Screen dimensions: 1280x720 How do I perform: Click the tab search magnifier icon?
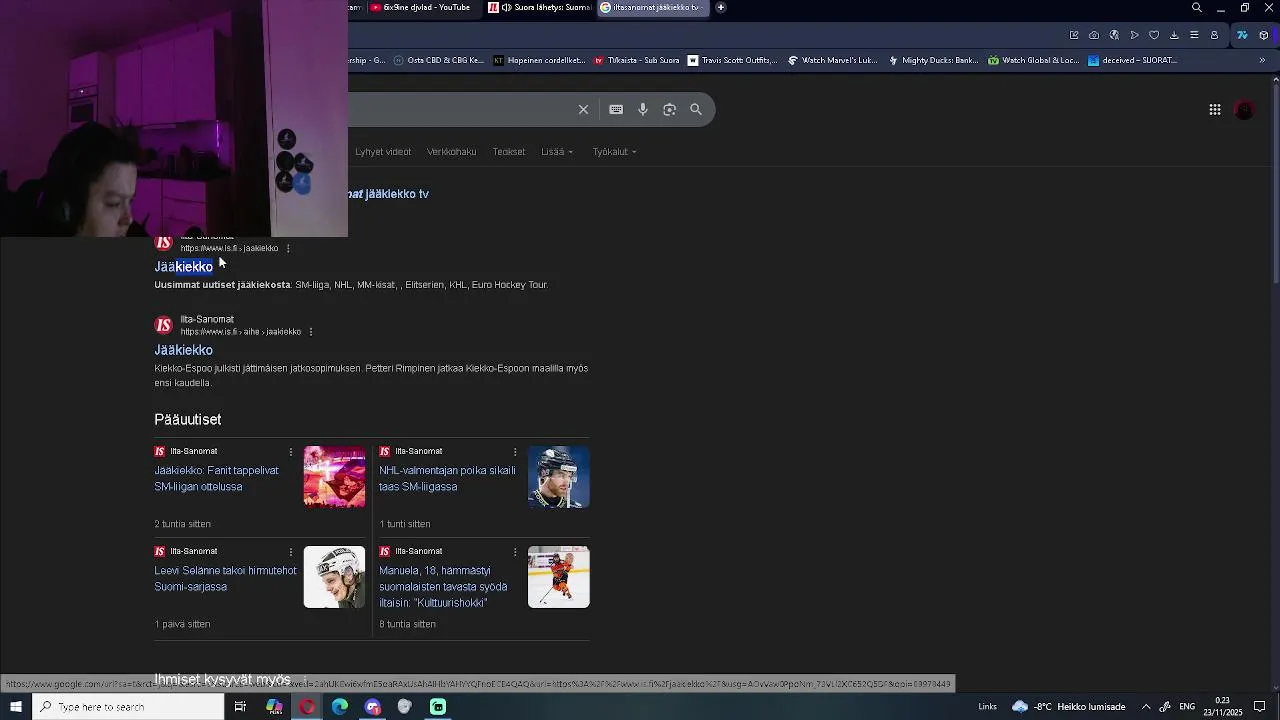pos(1197,8)
